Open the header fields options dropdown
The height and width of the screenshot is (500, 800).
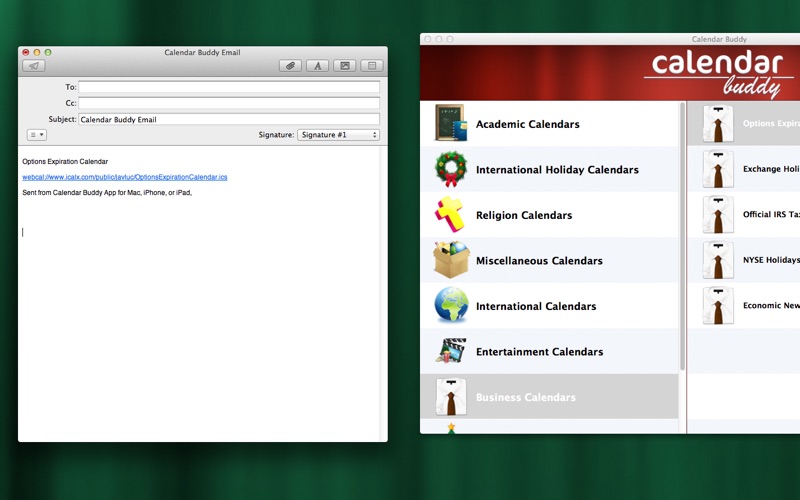click(37, 135)
